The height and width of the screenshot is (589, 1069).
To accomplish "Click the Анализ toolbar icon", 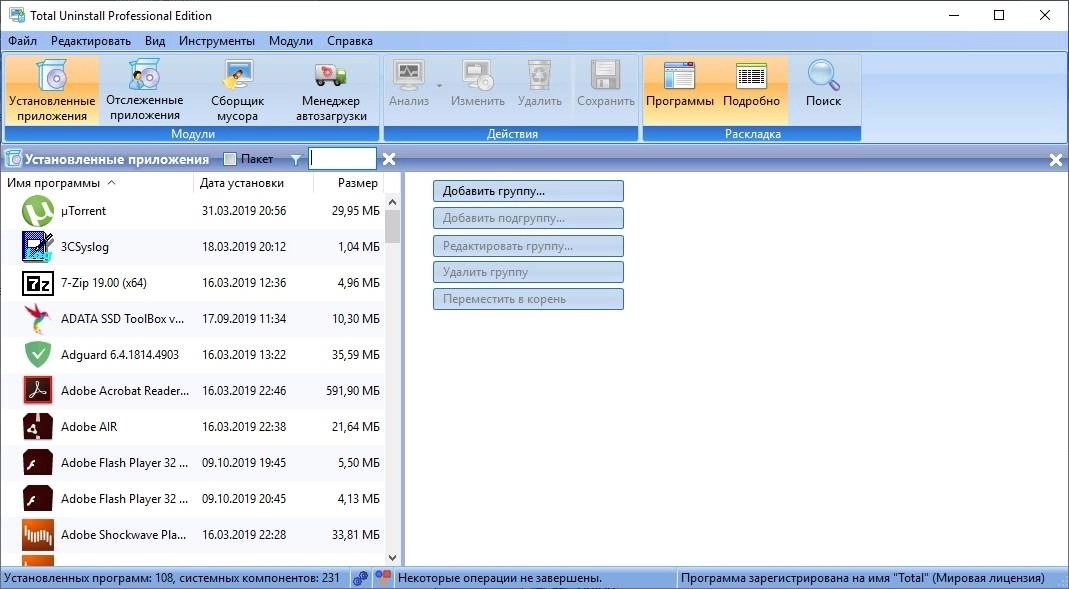I will tap(409, 75).
